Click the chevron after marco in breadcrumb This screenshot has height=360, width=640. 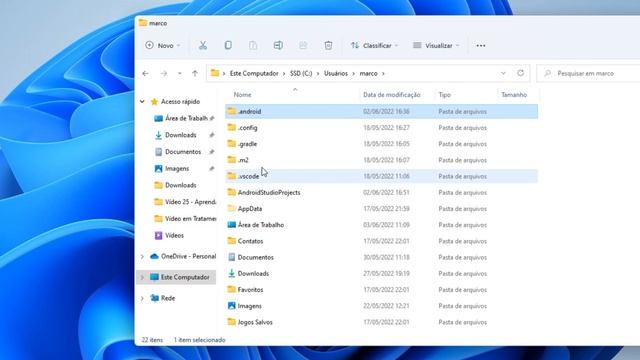(x=383, y=73)
